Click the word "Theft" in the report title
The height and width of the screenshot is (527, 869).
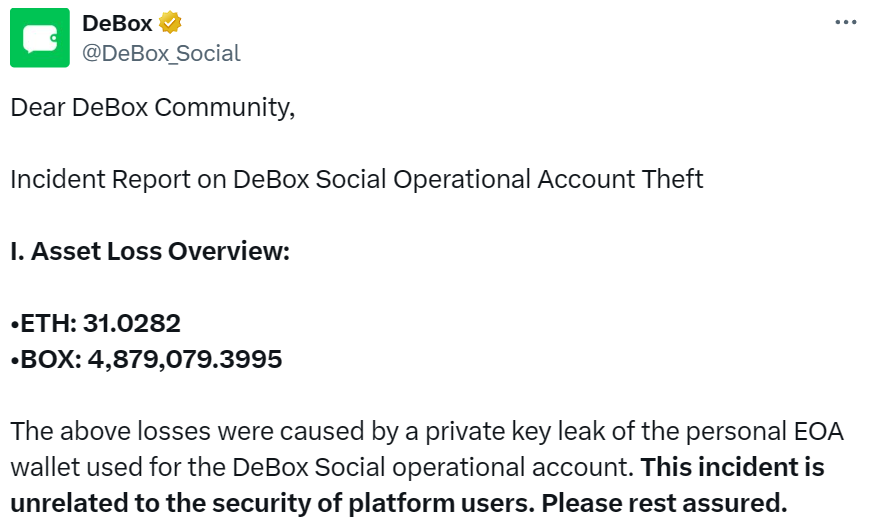670,179
